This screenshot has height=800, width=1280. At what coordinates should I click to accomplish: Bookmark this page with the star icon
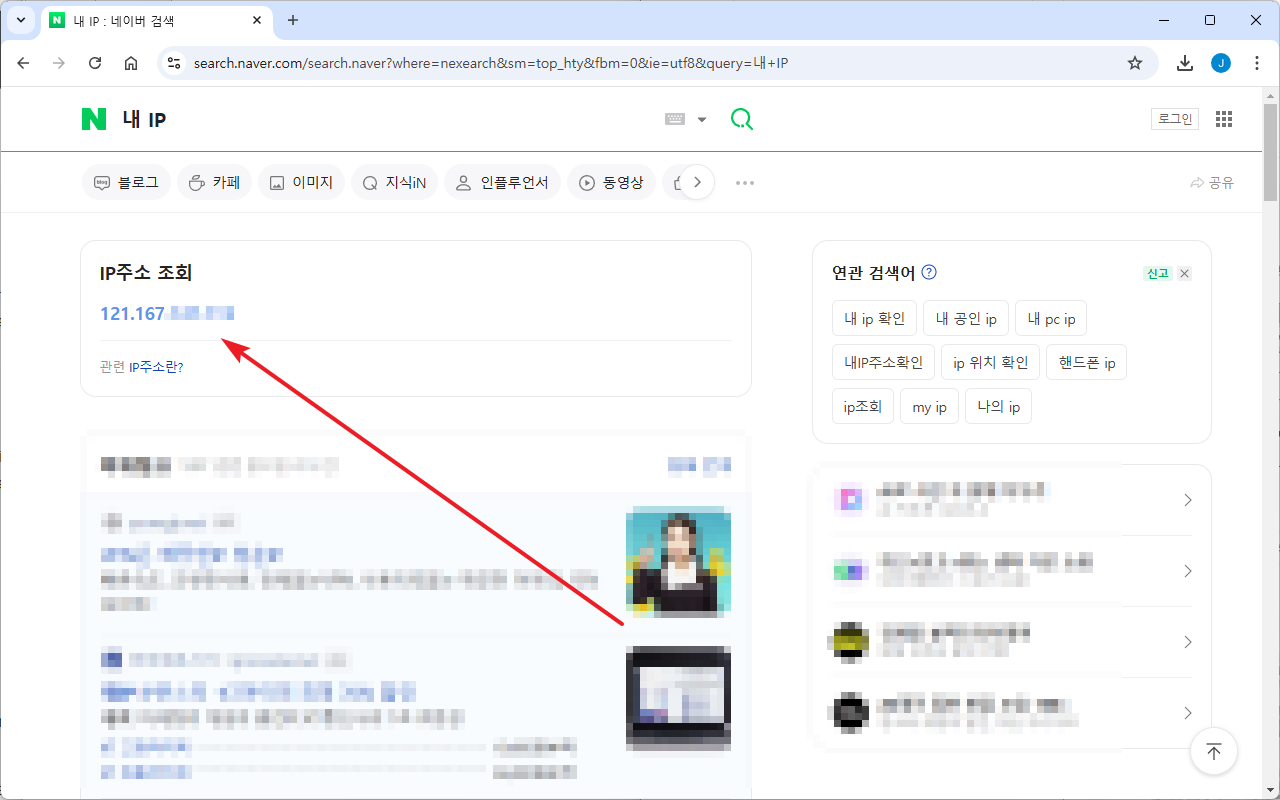(1135, 63)
